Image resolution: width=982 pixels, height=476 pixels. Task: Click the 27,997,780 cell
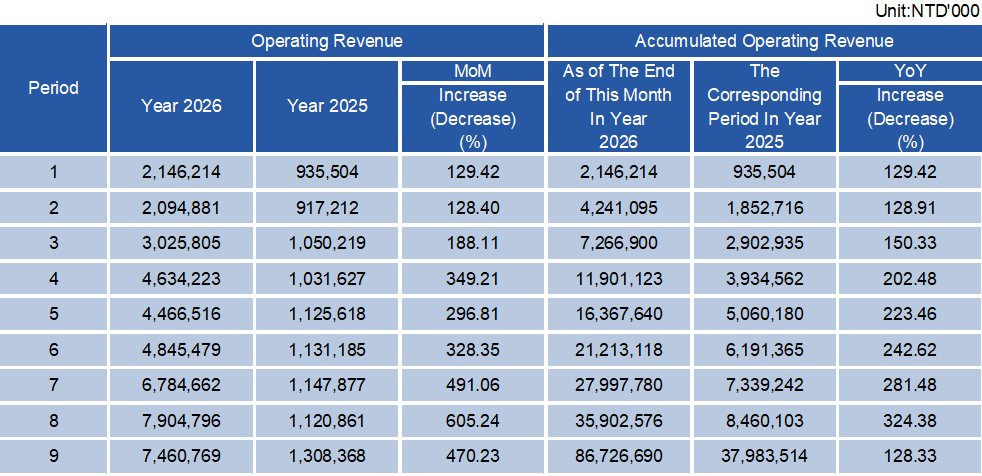click(x=619, y=385)
